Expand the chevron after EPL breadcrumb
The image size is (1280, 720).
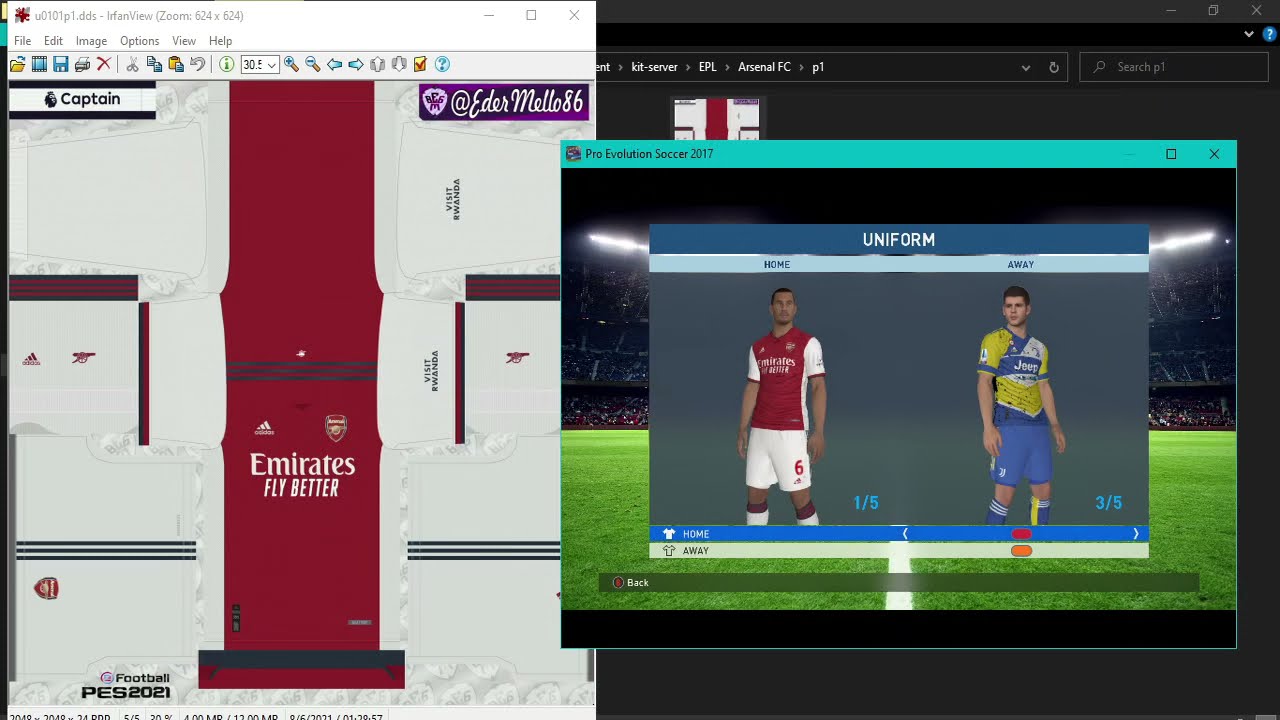click(x=727, y=67)
